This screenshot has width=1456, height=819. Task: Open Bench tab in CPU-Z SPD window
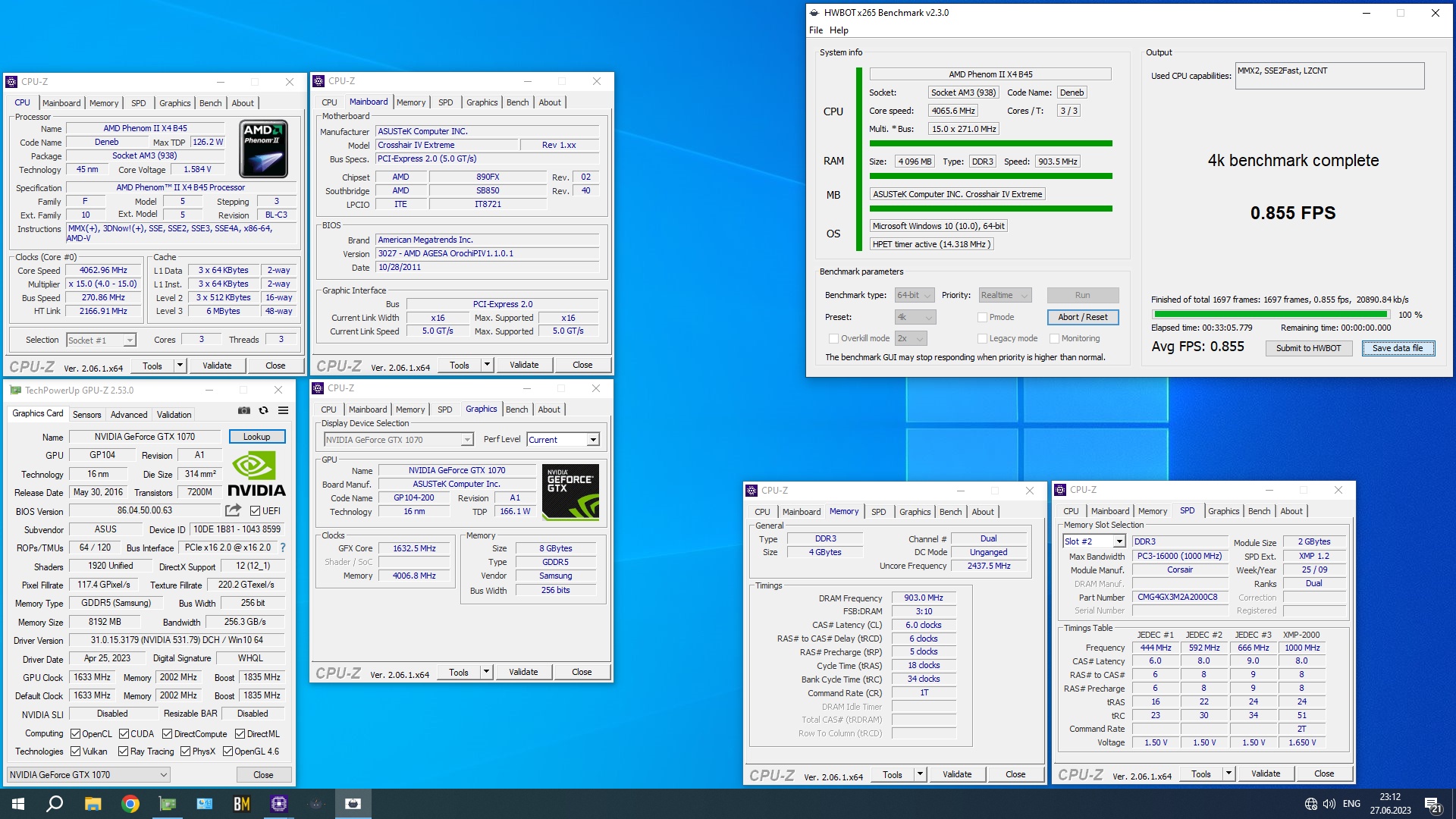pos(1259,511)
